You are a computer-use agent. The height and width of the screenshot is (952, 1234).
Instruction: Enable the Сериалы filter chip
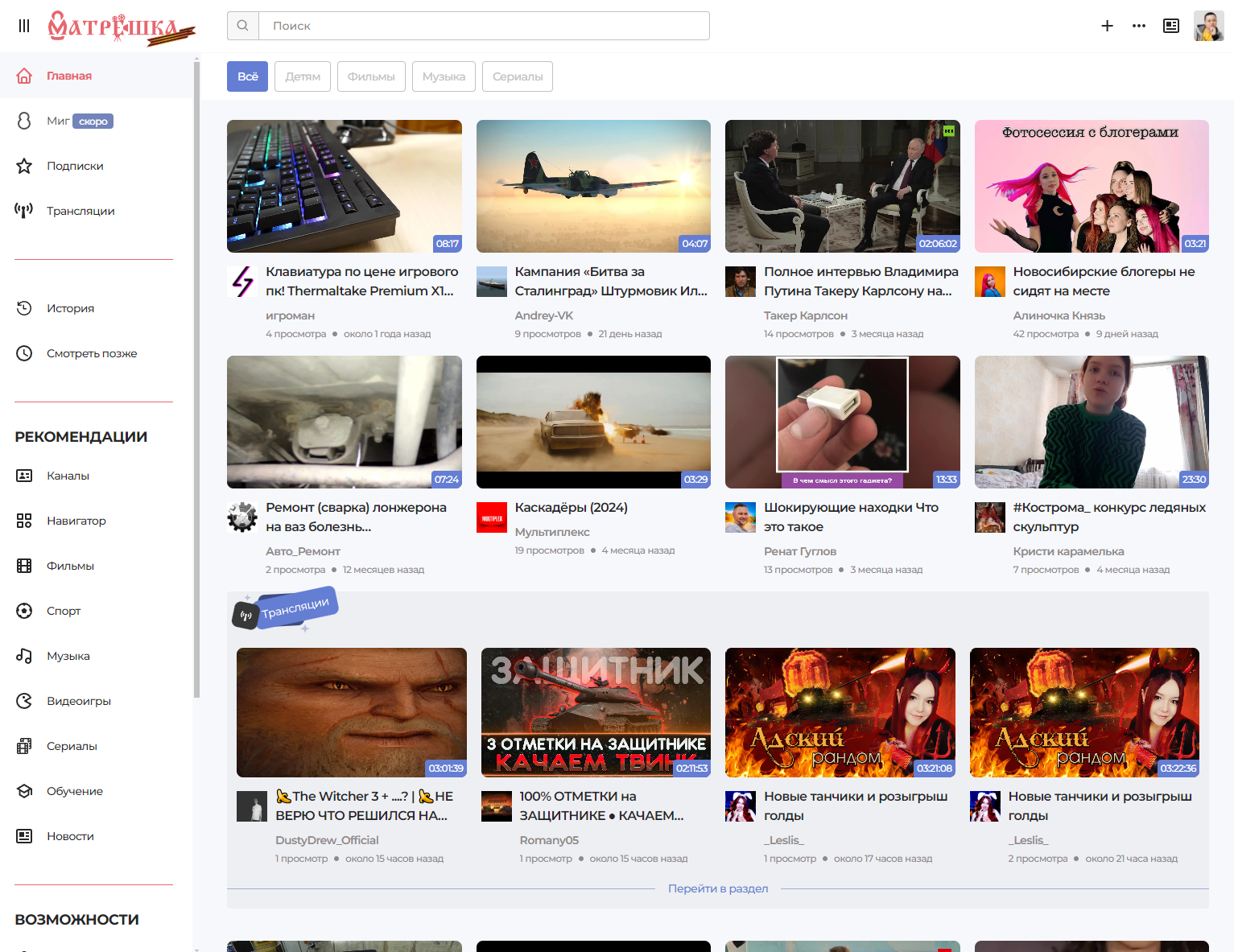pyautogui.click(x=518, y=76)
